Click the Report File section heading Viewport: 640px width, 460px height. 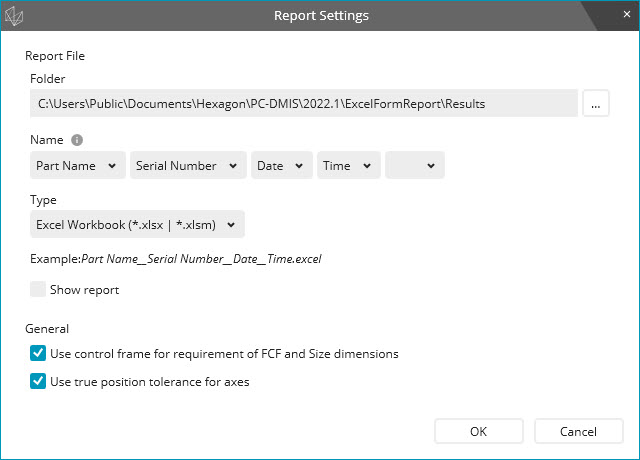55,56
